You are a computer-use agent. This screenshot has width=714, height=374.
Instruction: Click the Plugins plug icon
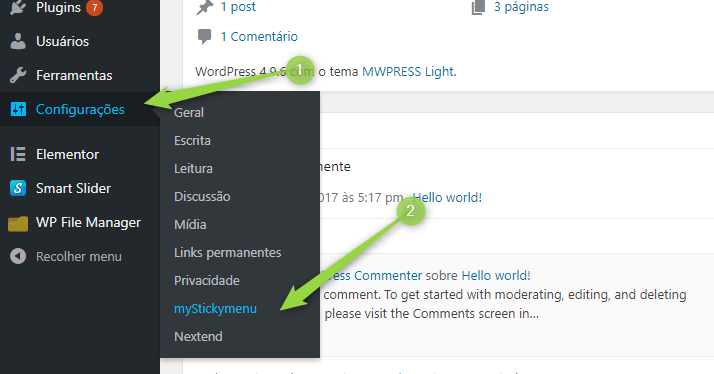pos(18,7)
